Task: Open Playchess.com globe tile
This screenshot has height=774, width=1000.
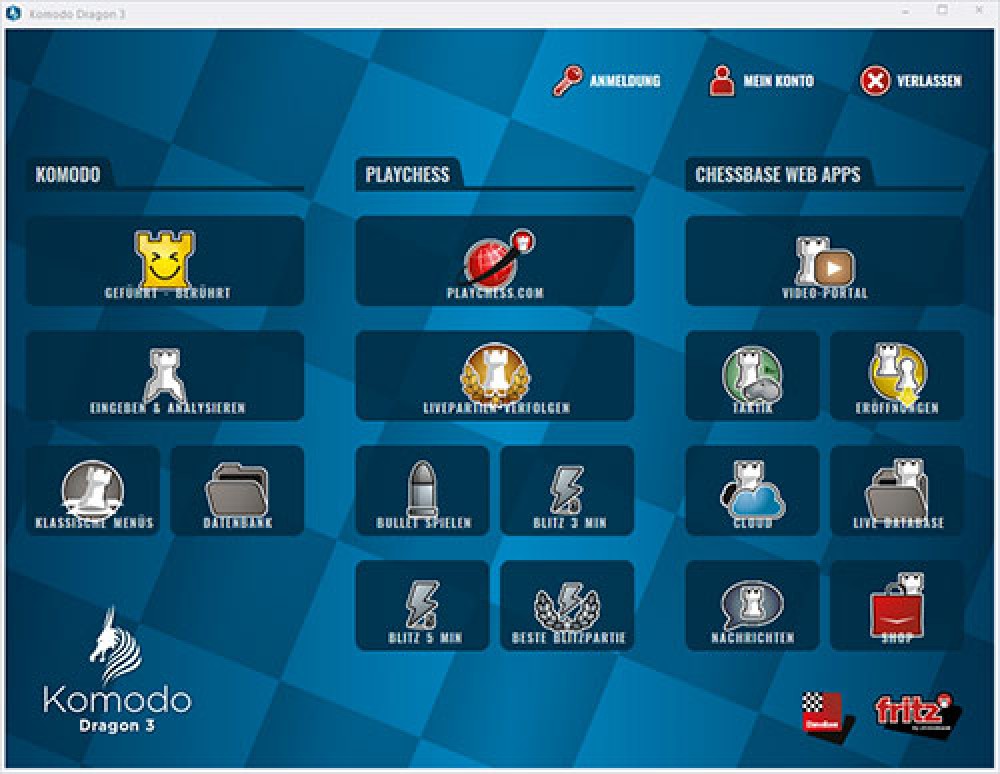Action: [495, 261]
